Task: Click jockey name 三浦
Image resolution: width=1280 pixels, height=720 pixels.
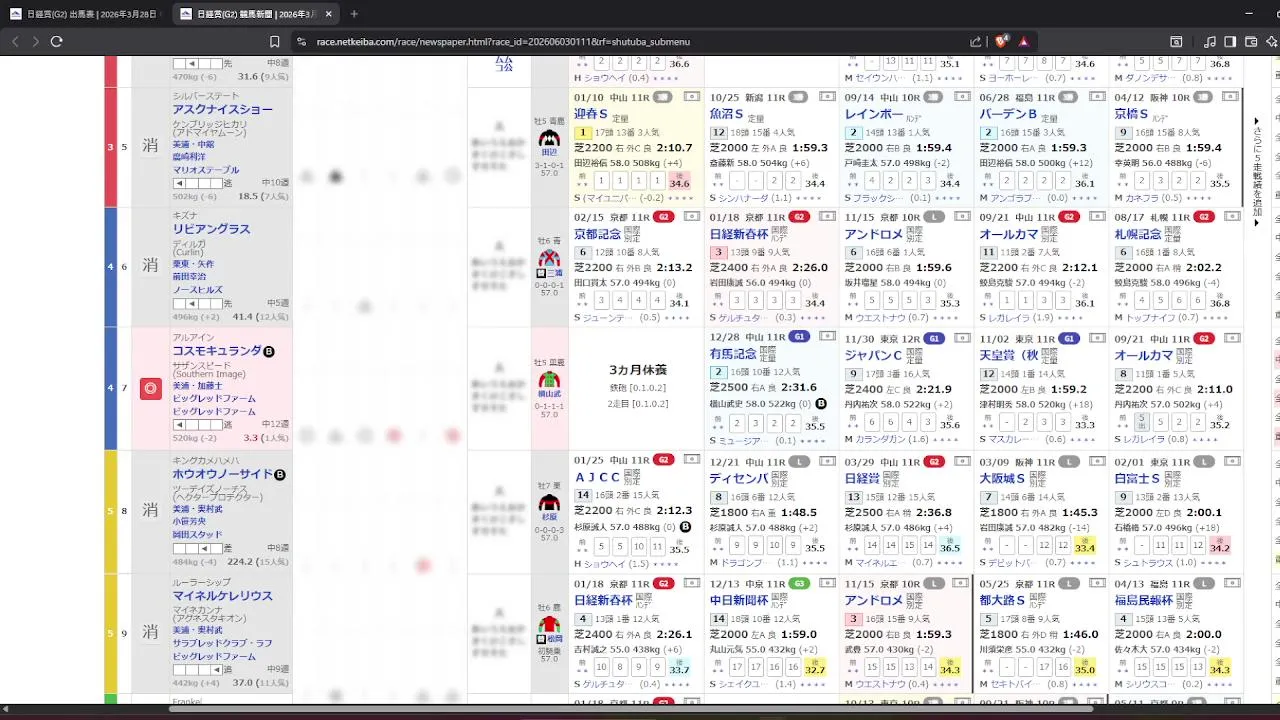Action: (x=554, y=273)
